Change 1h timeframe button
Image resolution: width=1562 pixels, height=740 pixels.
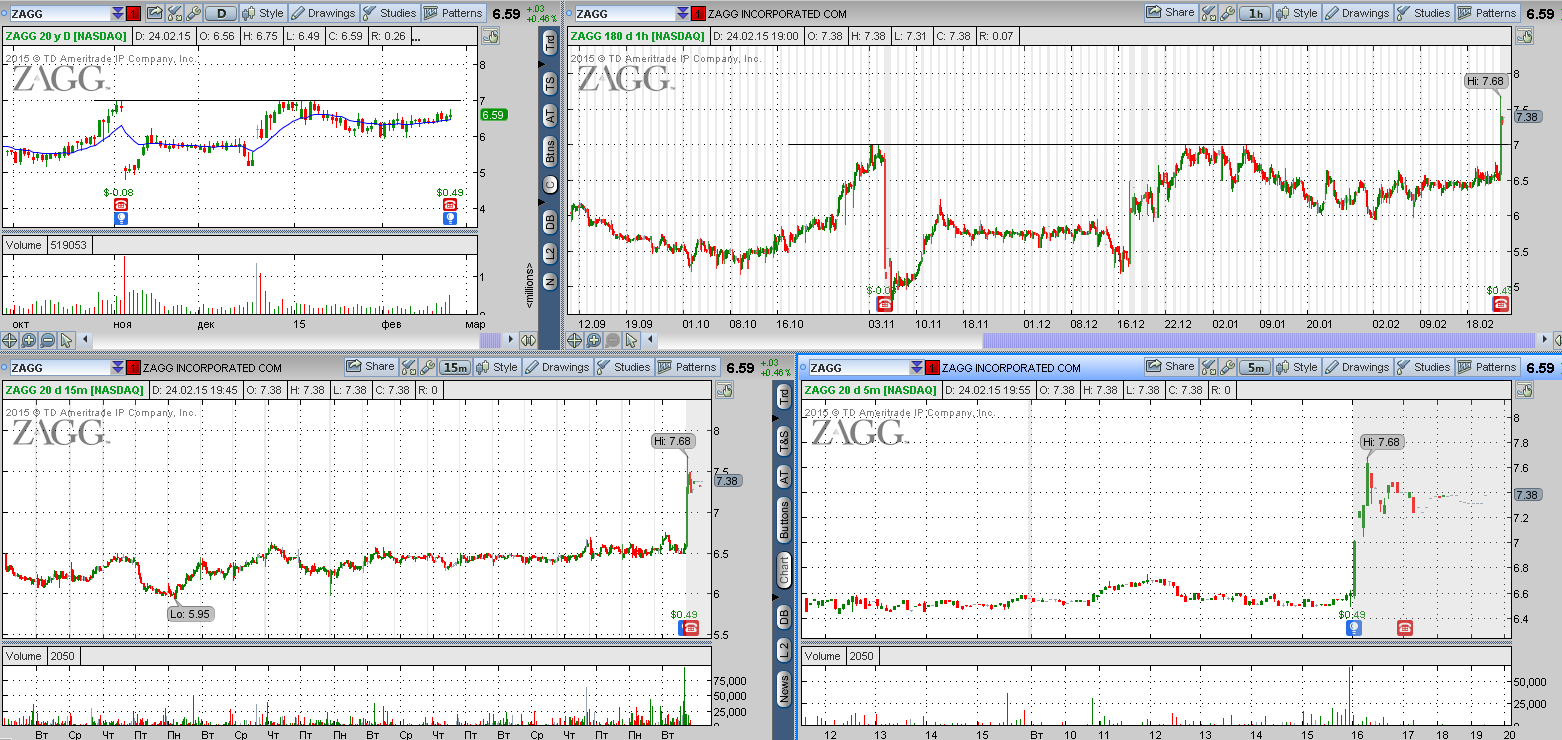[x=1254, y=13]
